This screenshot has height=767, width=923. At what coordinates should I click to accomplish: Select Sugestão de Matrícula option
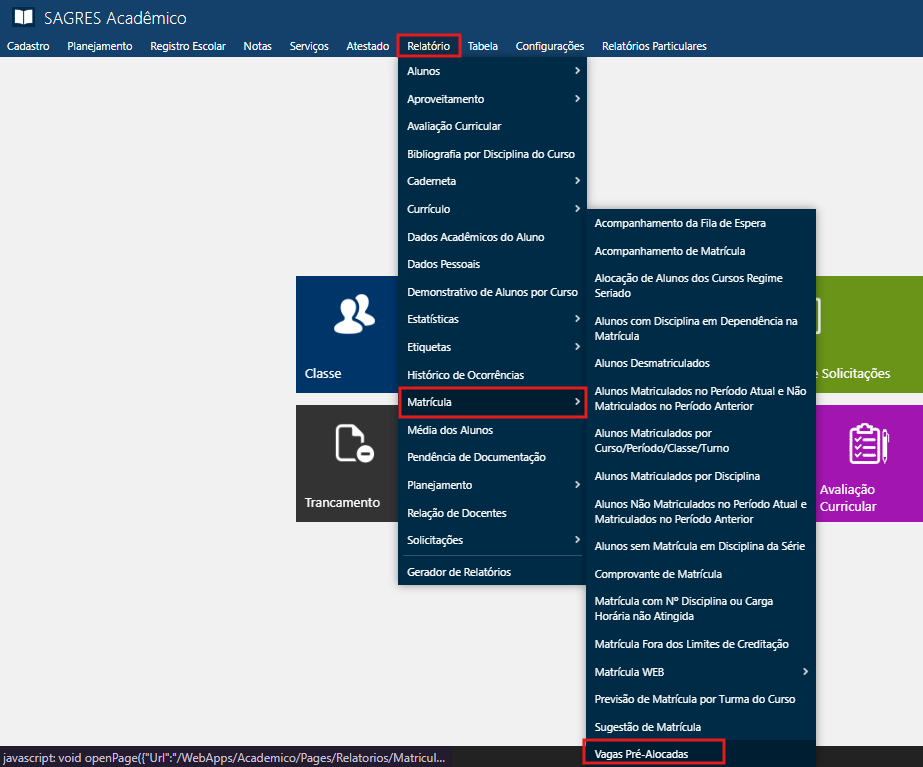[647, 726]
